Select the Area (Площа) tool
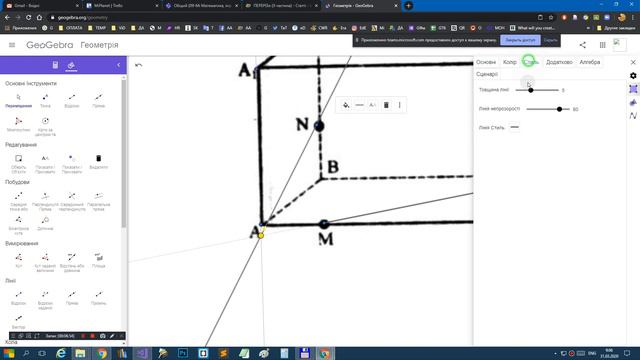 point(98,260)
